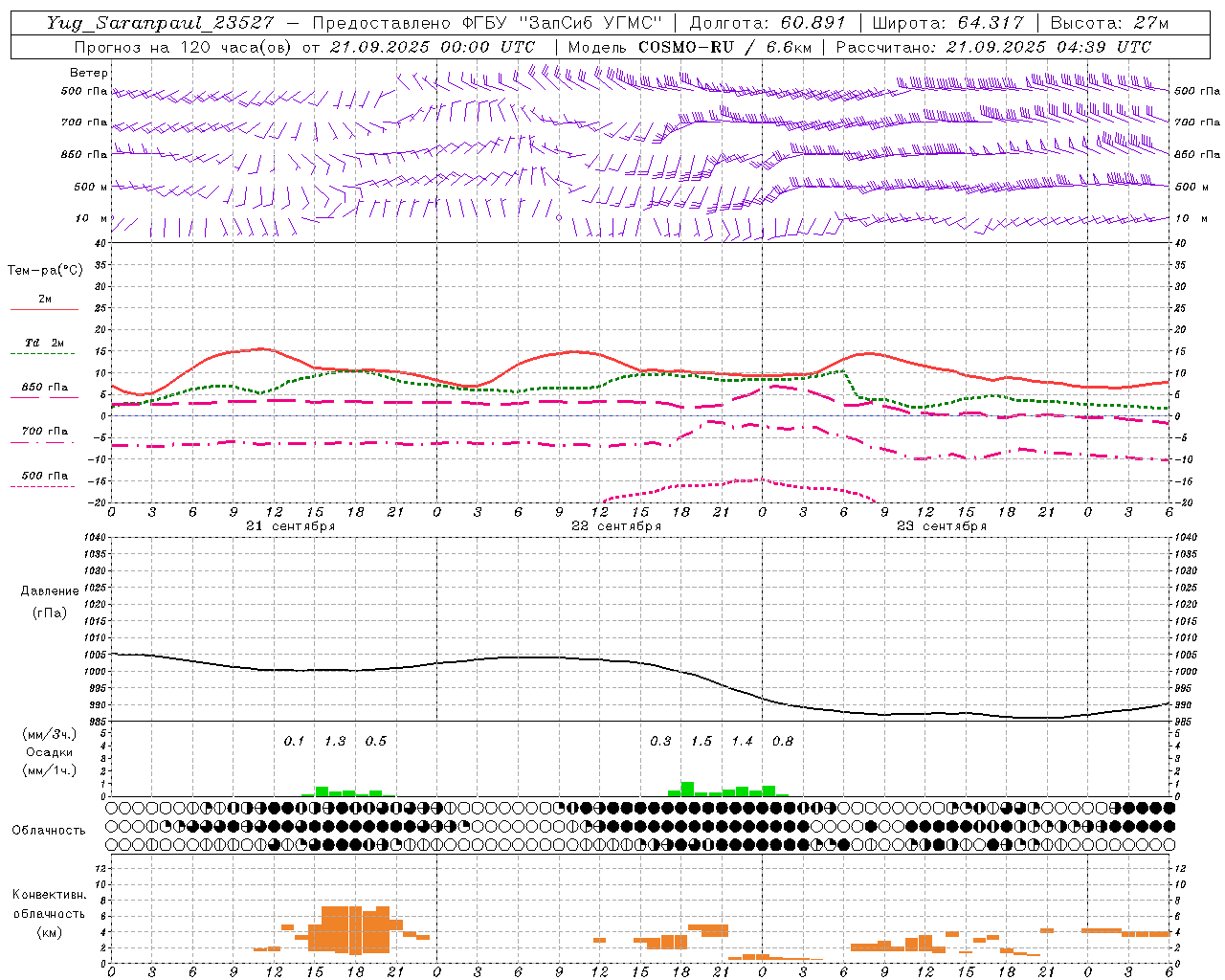Click the Рассчитано: 21.09.2025 04:39 UTC timestamp
Image resolution: width=1225 pixels, height=980 pixels.
pos(993,47)
